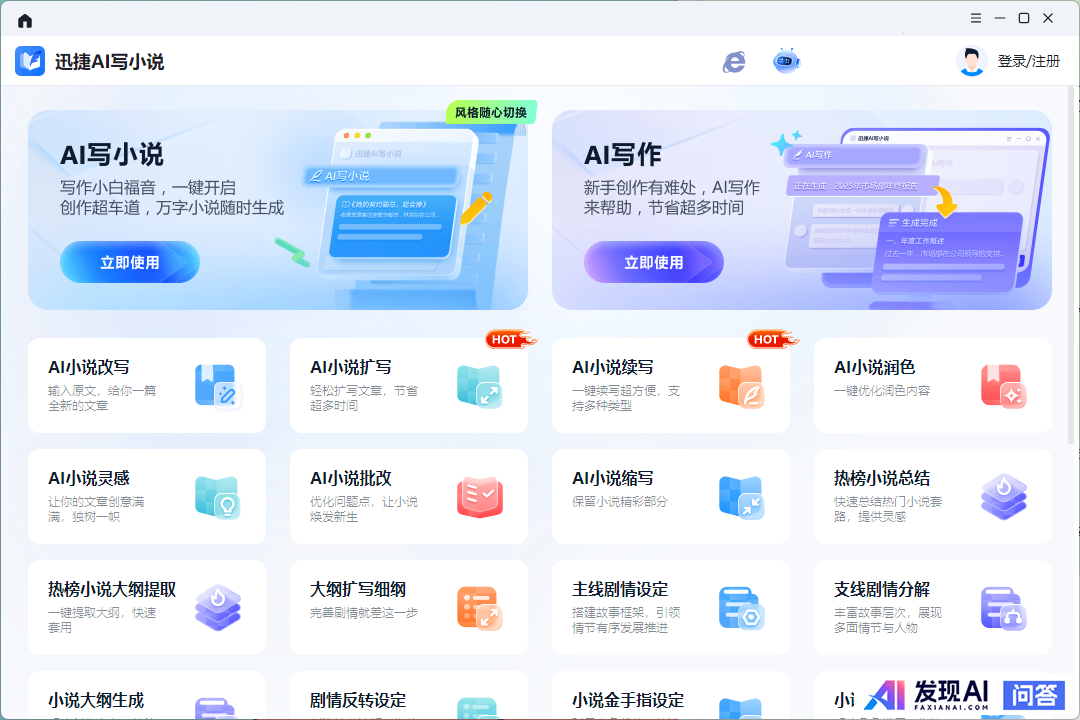Image resolution: width=1080 pixels, height=720 pixels.
Task: Open AI小说改写 title text
Action: pyautogui.click(x=89, y=368)
